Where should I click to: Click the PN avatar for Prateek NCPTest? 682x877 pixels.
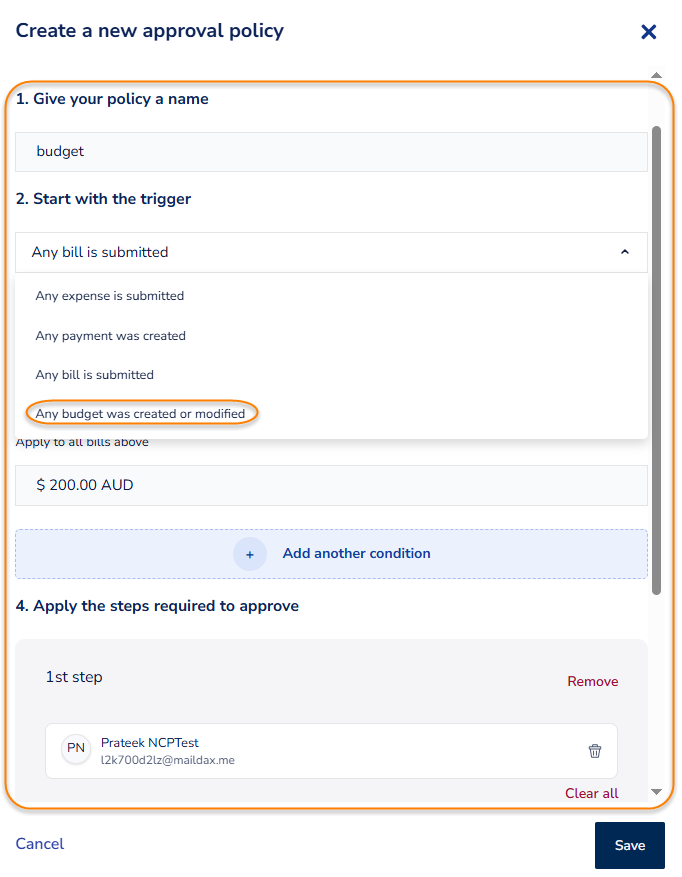76,749
